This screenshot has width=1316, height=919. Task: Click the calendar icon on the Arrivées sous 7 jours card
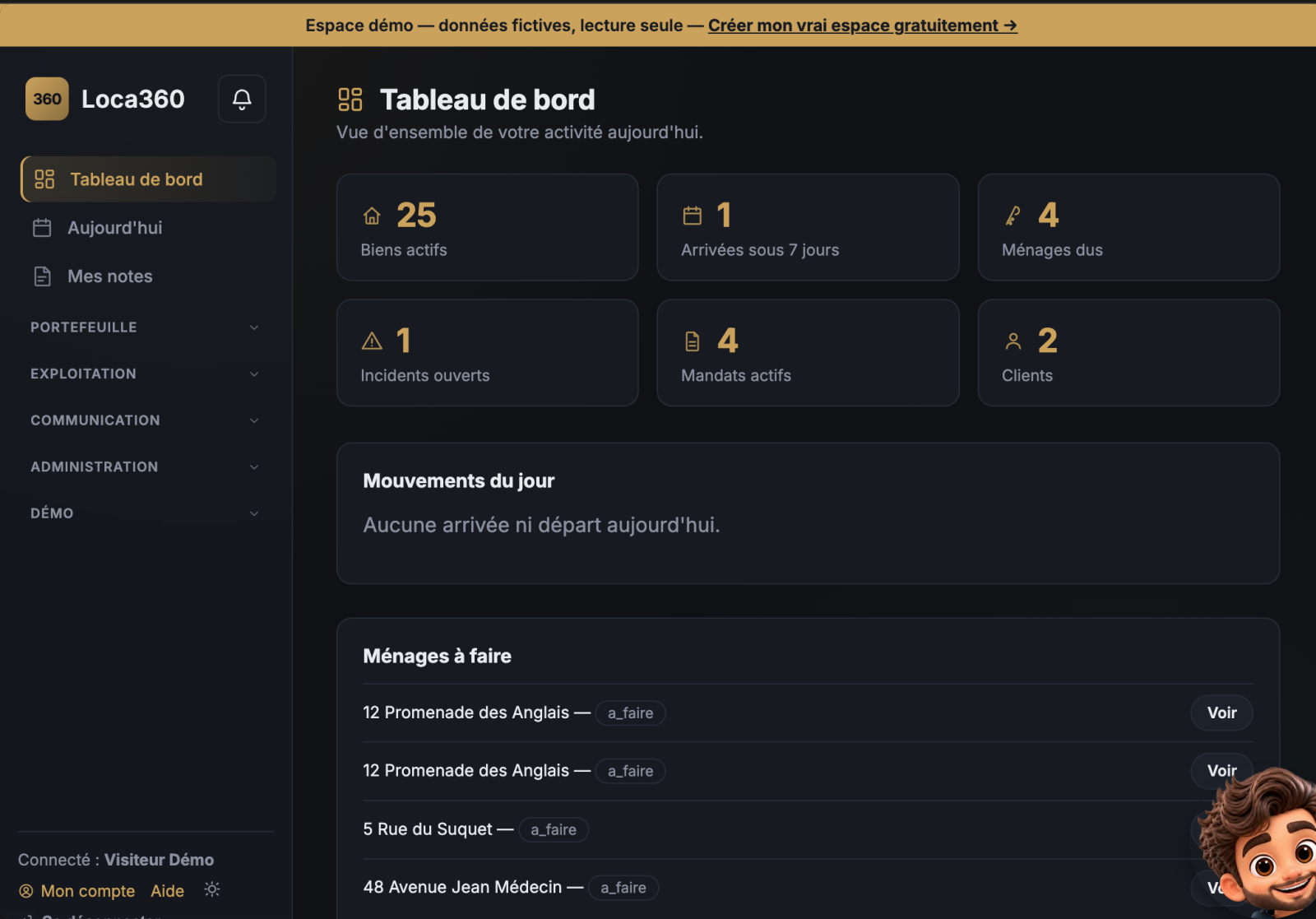coord(693,216)
